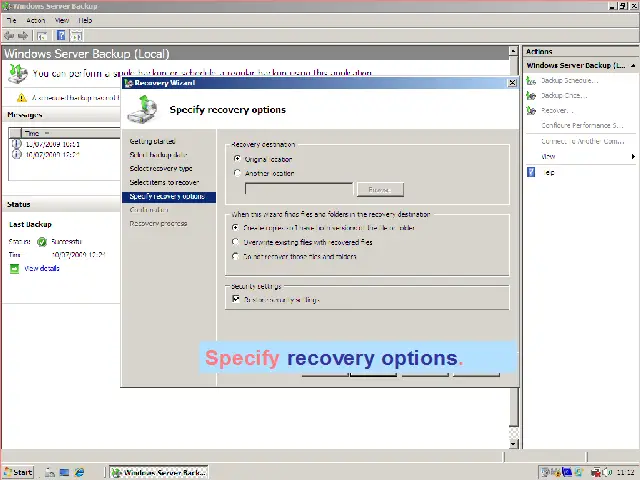Click the main pane scroll down arrow
640x480 pixels.
(513, 444)
